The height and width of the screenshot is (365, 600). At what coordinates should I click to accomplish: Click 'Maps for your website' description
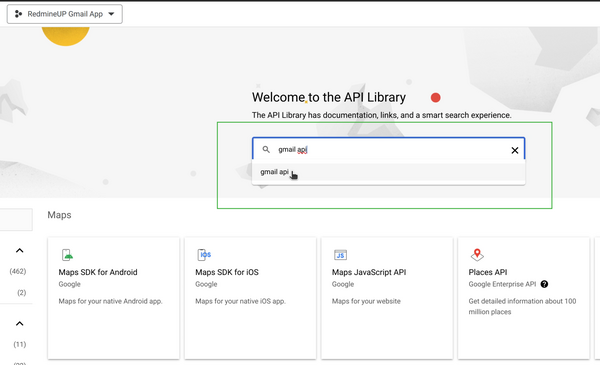[366, 301]
